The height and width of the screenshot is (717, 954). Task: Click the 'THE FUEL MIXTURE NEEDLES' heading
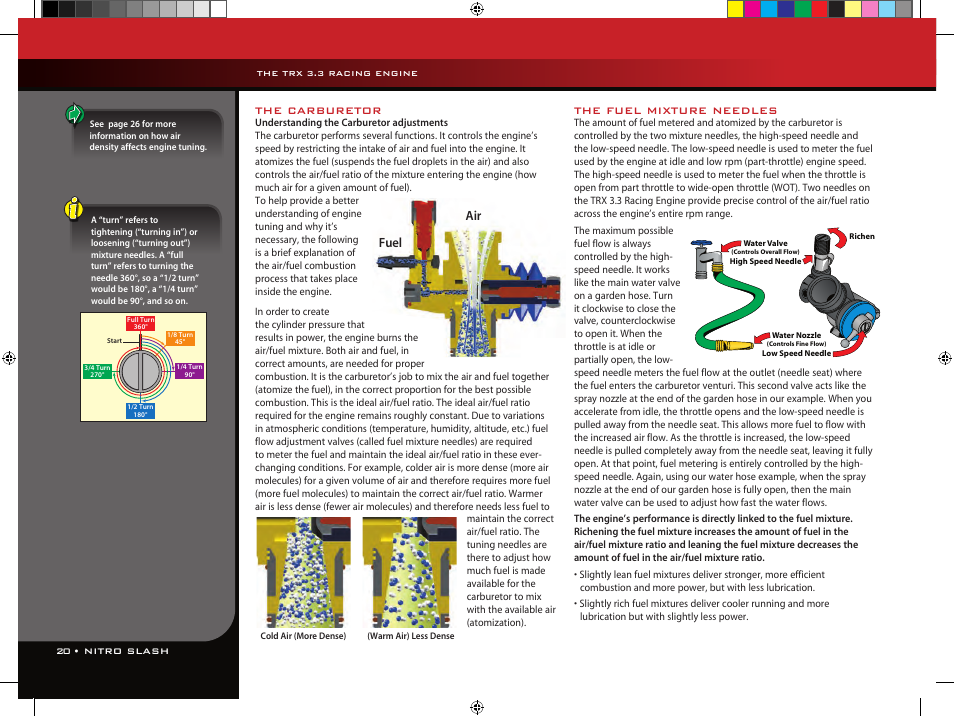[675, 110]
